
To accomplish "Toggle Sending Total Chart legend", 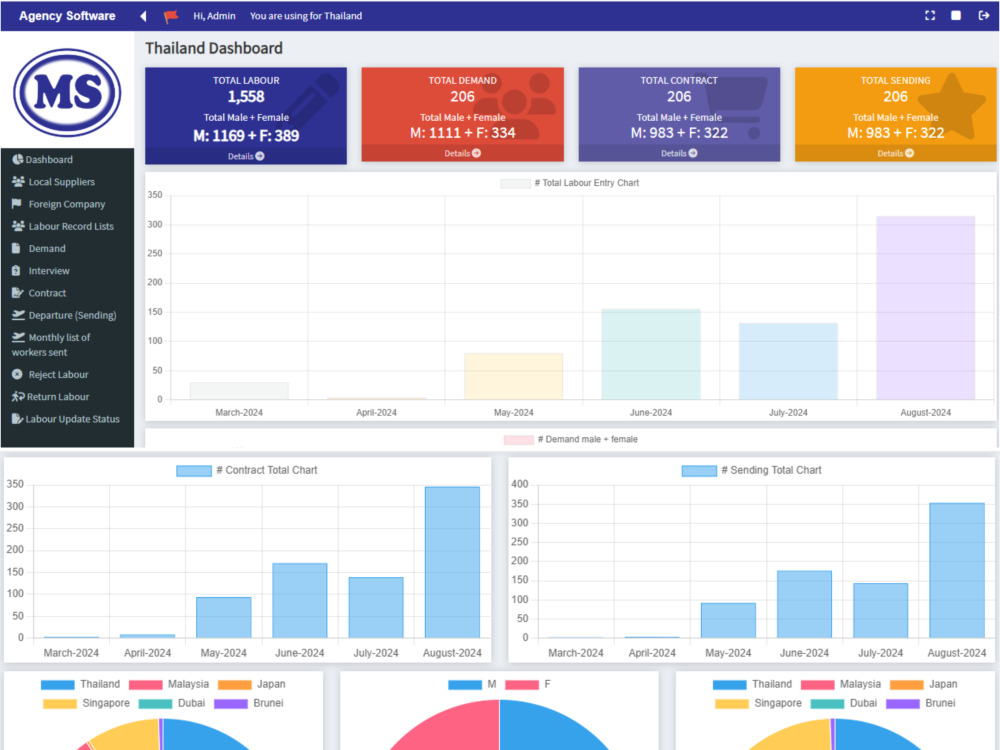I will click(751, 471).
